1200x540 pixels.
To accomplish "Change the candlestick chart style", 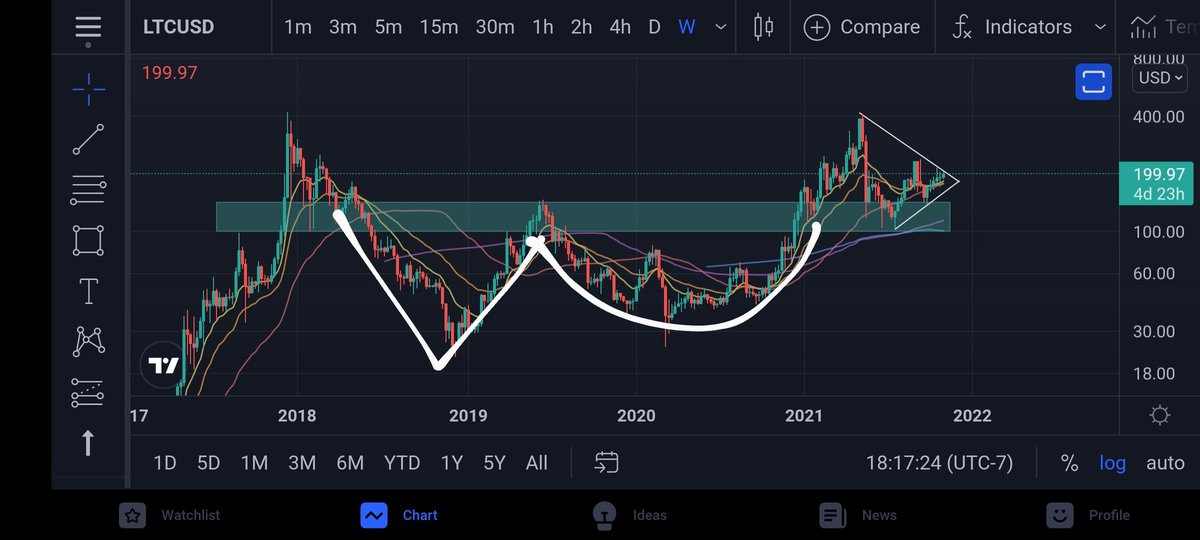I will [x=764, y=27].
